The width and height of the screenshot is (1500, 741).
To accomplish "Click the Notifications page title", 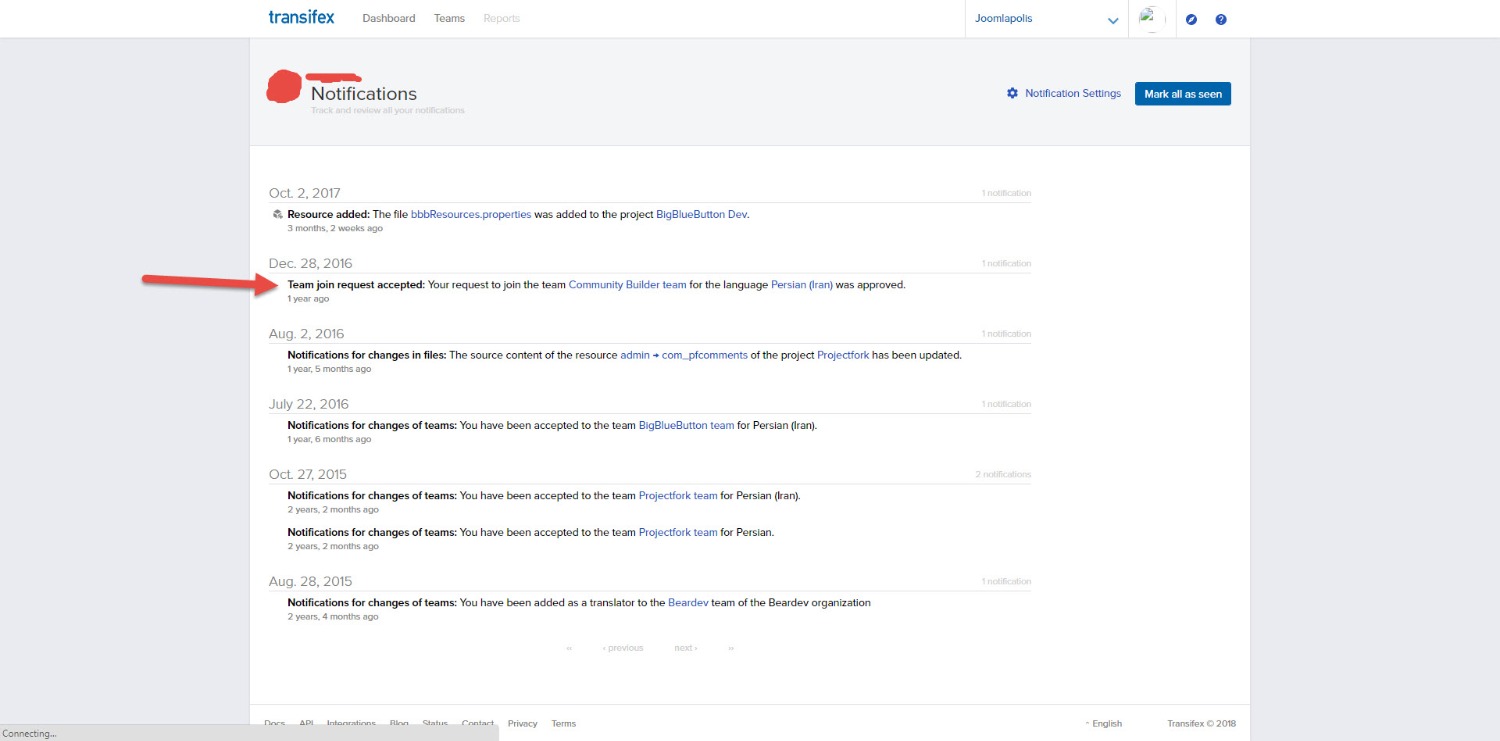I will (364, 93).
